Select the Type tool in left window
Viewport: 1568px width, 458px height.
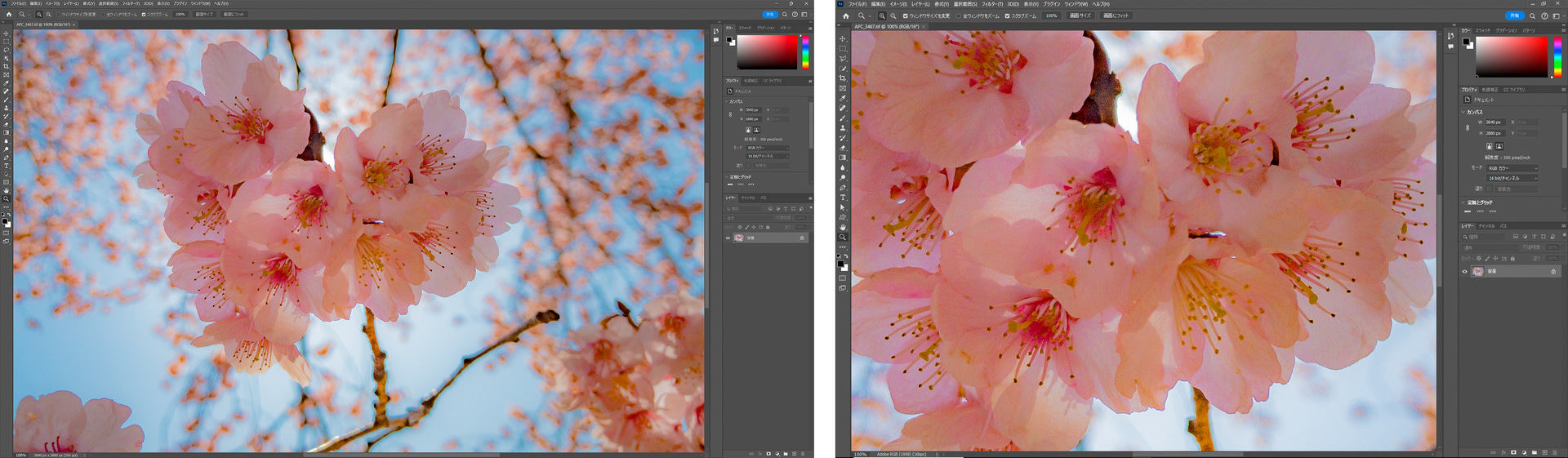pos(7,166)
